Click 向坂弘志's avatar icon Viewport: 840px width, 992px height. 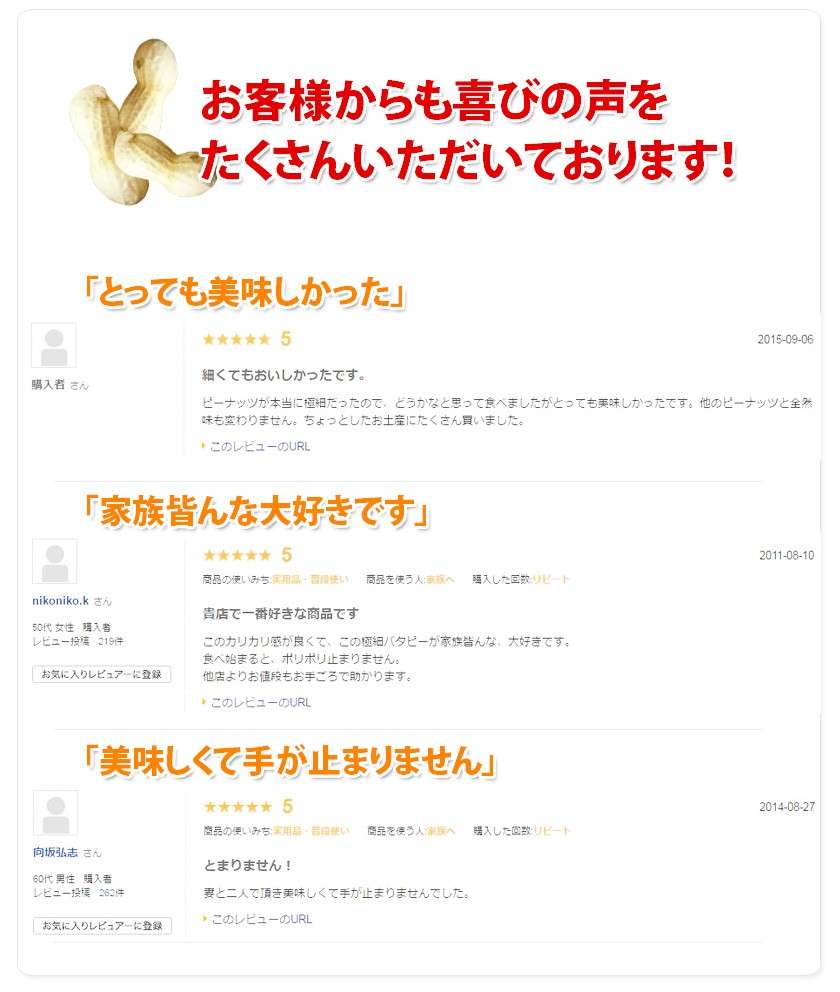(x=56, y=813)
